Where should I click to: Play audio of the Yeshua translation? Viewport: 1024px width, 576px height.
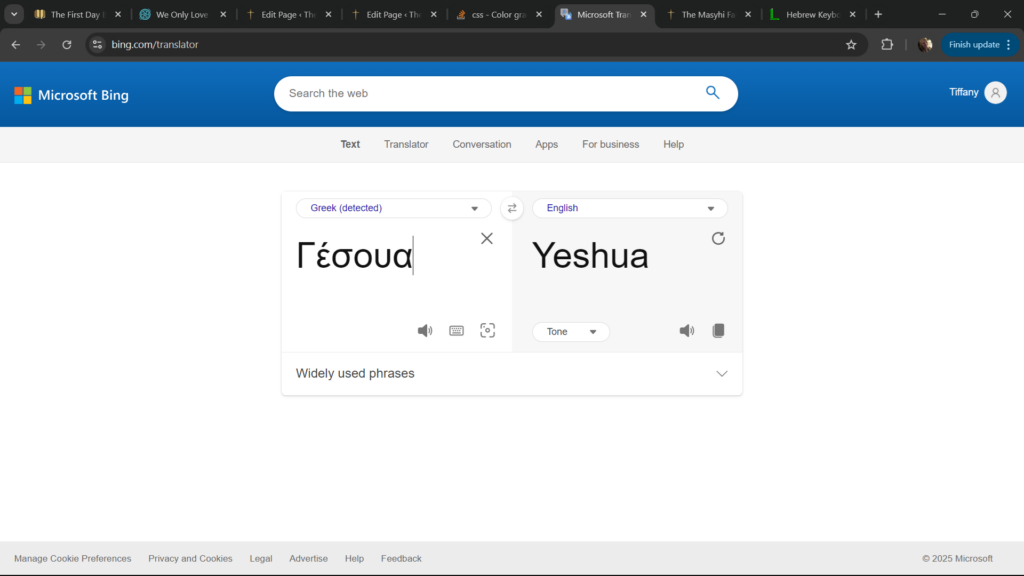click(x=687, y=331)
